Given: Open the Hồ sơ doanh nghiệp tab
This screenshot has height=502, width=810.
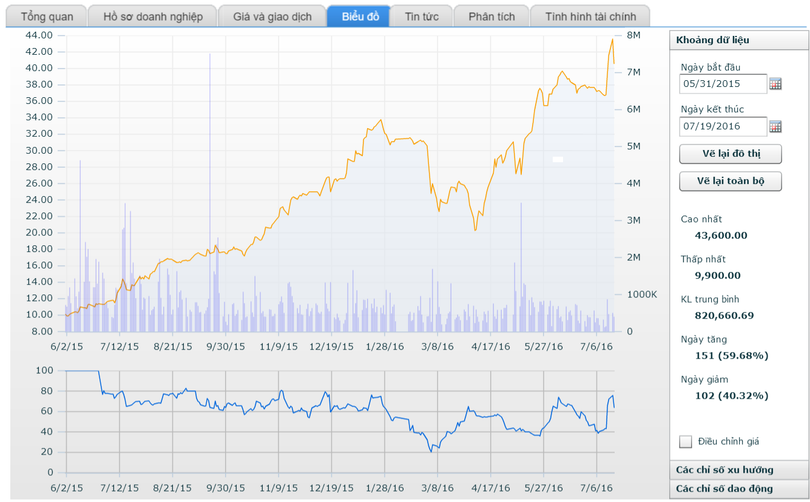Looking at the screenshot, I should (152, 17).
